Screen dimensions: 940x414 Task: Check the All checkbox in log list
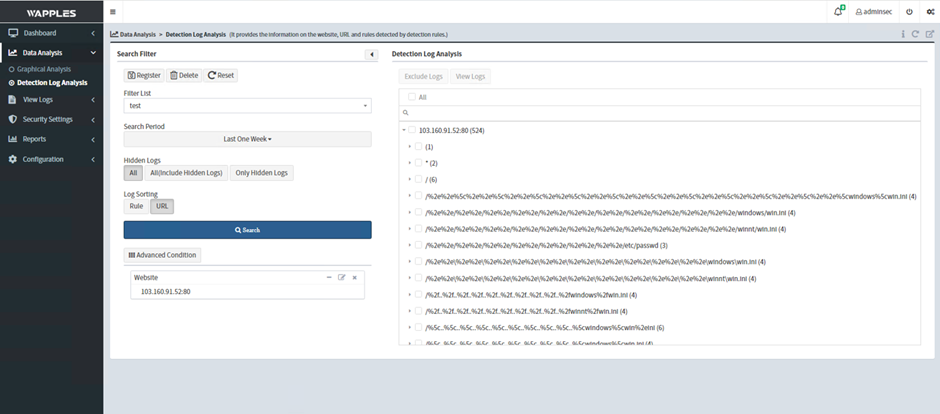[409, 97]
